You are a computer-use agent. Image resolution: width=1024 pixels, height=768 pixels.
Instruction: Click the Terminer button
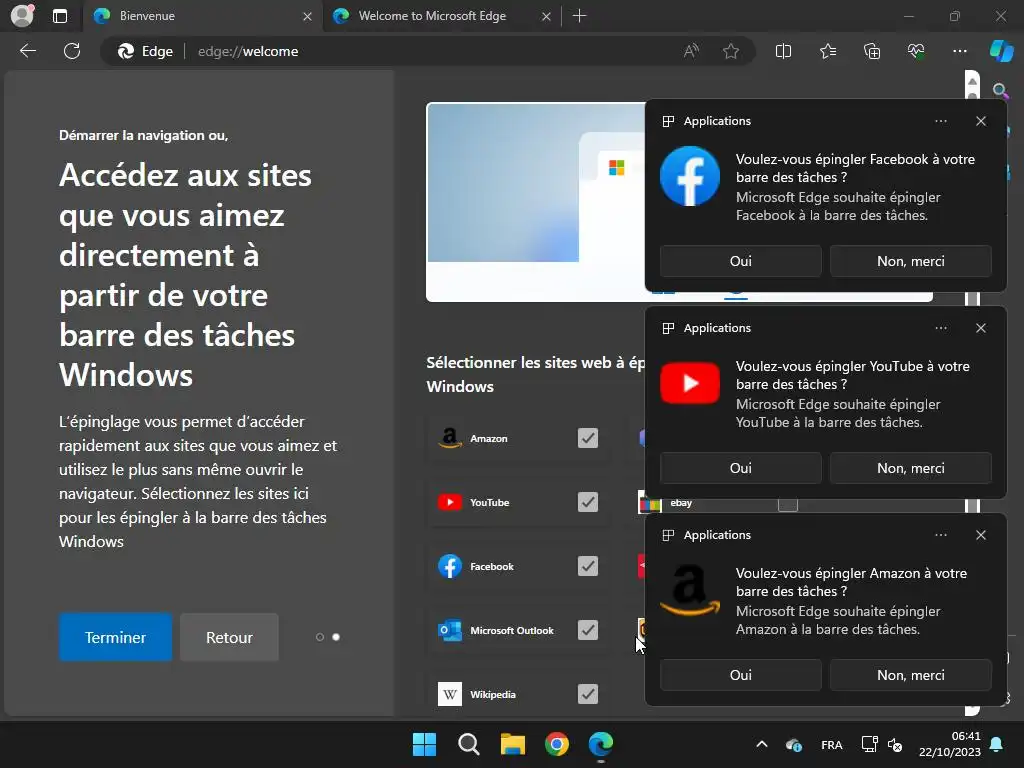116,637
